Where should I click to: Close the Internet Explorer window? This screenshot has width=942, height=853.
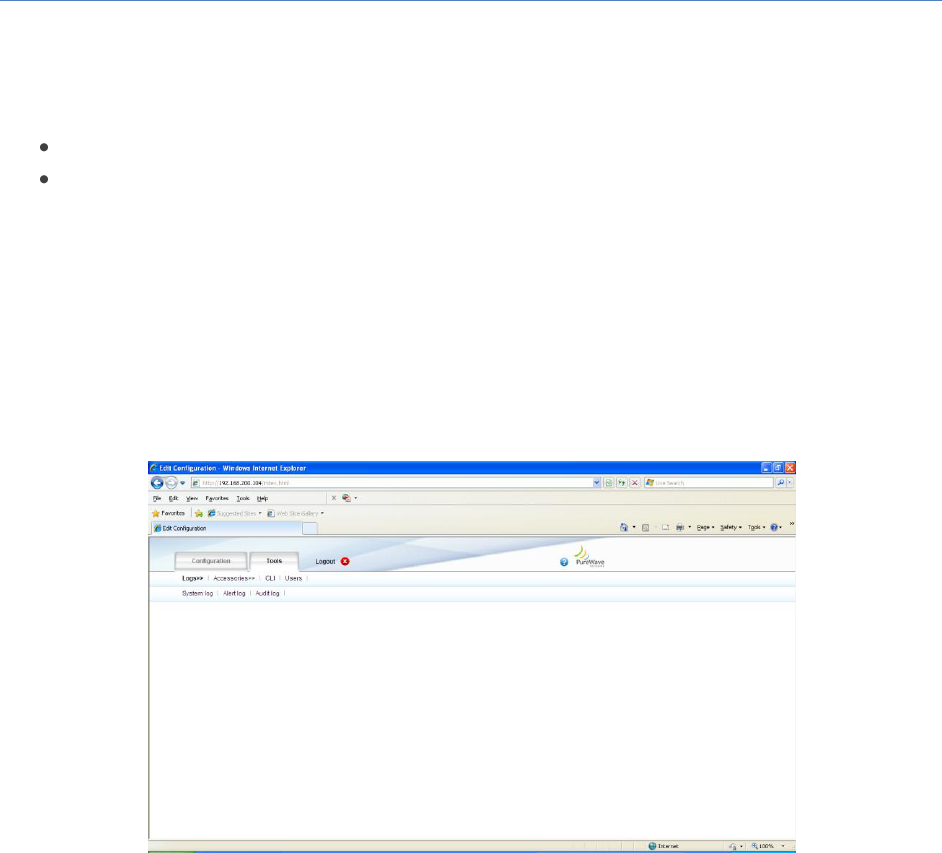tap(790, 467)
